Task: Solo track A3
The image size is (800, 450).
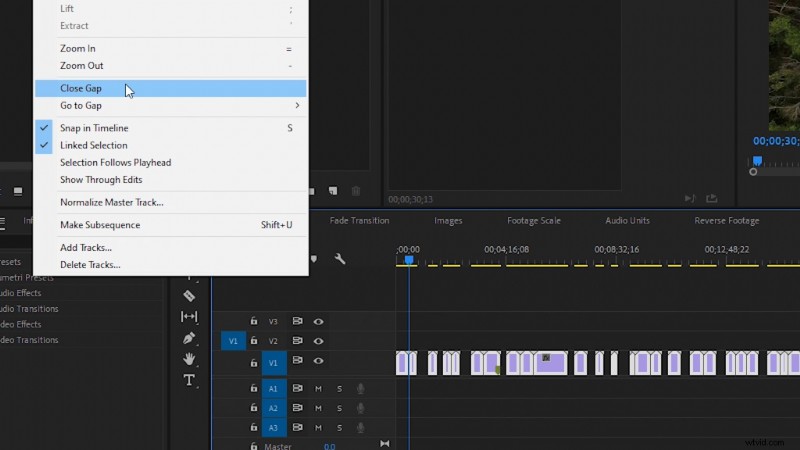Action: tap(339, 428)
